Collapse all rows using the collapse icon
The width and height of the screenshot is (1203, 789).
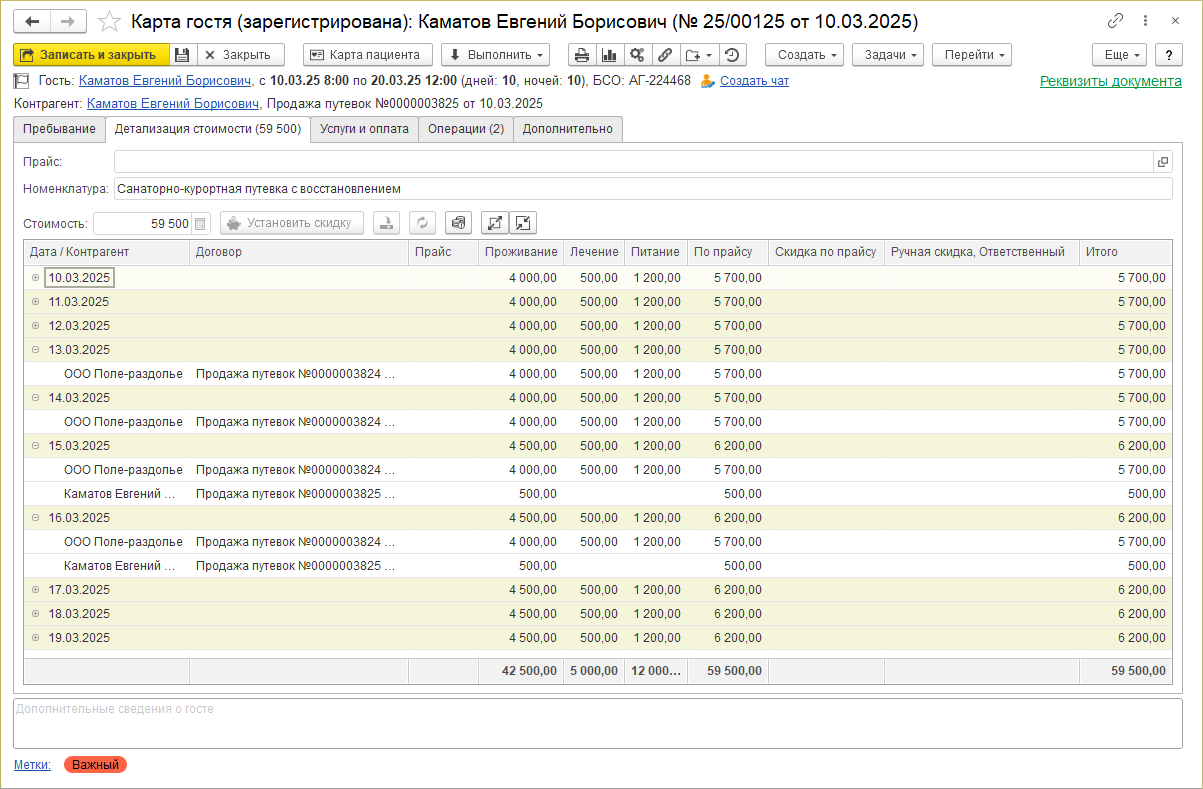(523, 223)
